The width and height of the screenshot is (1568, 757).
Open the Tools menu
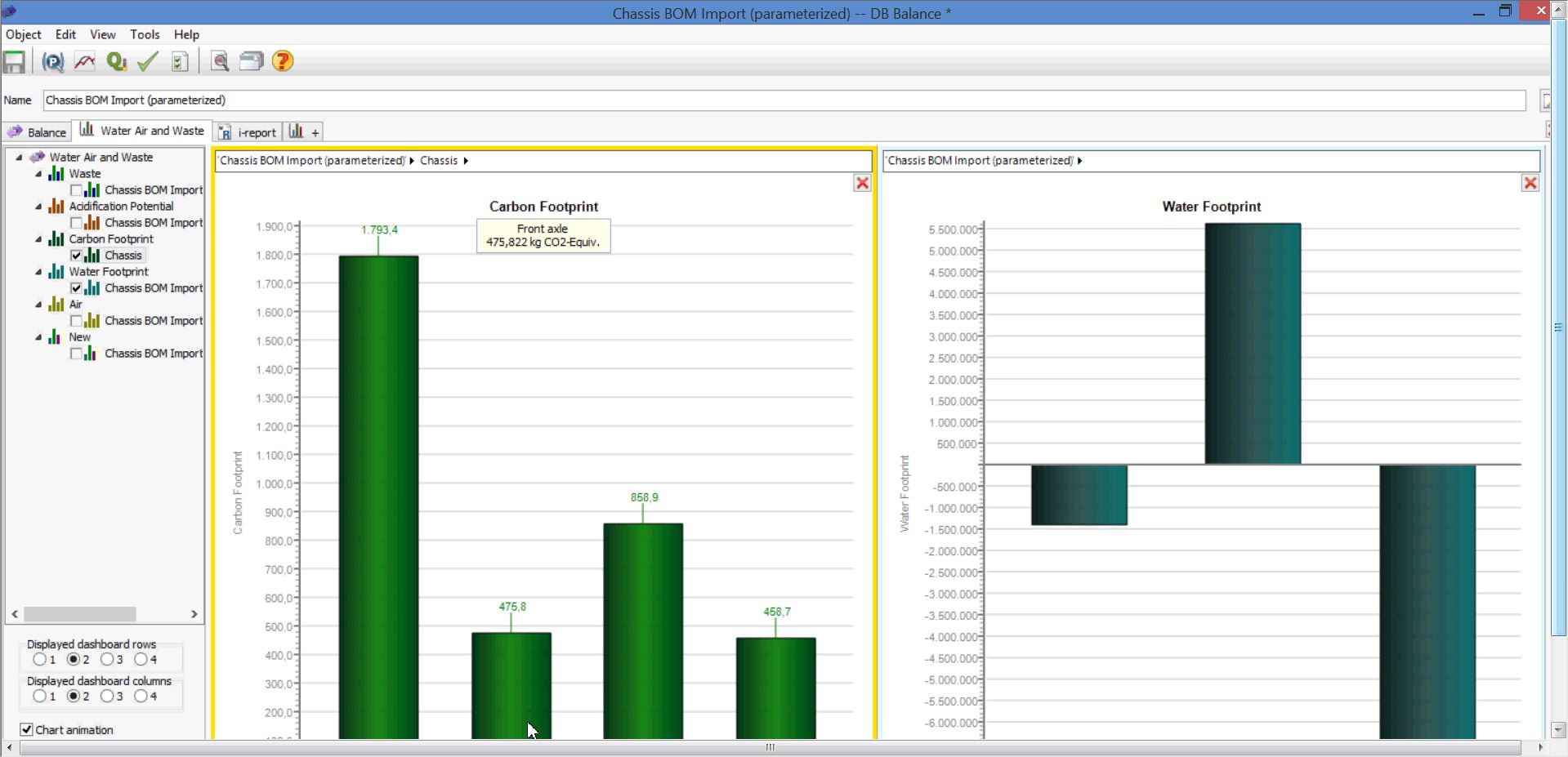click(x=145, y=34)
